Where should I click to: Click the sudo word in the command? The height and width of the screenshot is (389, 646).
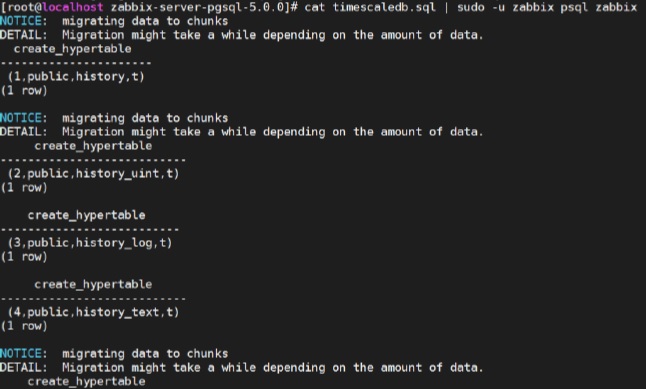470,7
